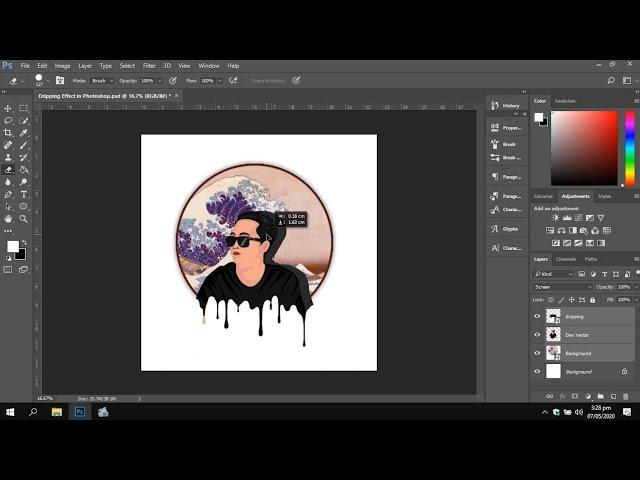Add a Hue/Saturation adjustment
Screen dimensions: 640x480
pos(550,231)
